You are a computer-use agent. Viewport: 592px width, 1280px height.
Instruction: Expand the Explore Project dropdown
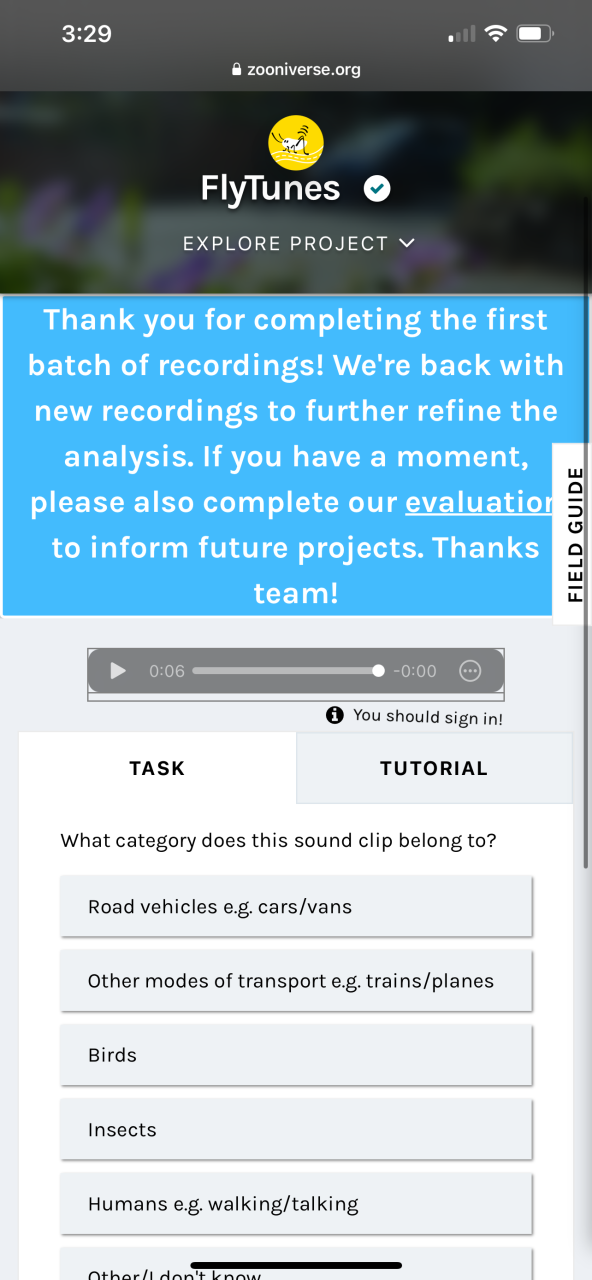pyautogui.click(x=298, y=243)
